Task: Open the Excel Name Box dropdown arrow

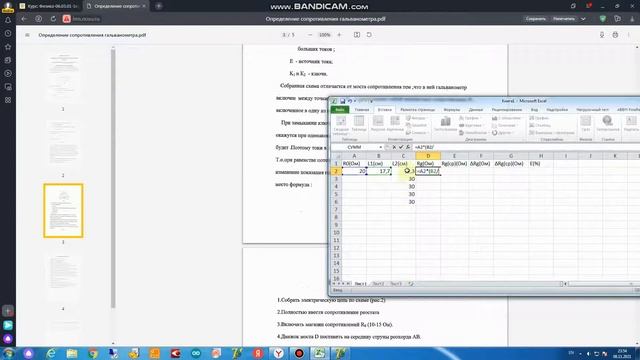Action: [x=380, y=147]
